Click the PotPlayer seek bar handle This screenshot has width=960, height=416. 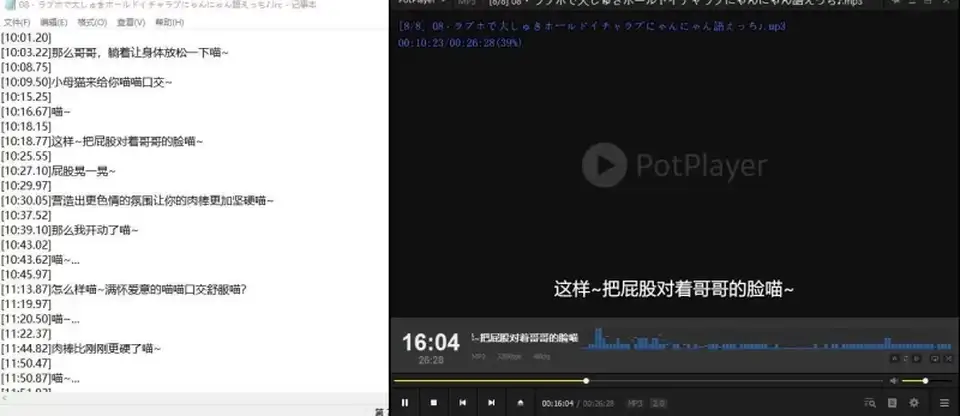[586, 381]
